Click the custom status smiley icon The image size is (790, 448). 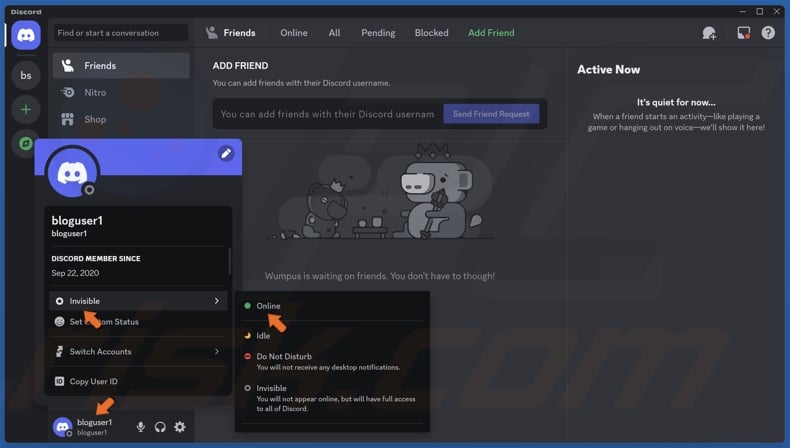[59, 322]
